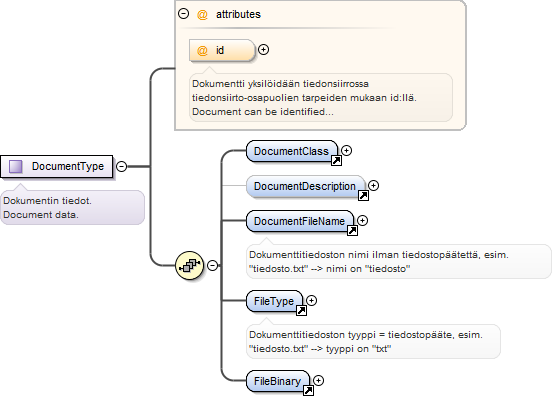Collapse the sequence compositor children
The image size is (559, 397).
[212, 265]
